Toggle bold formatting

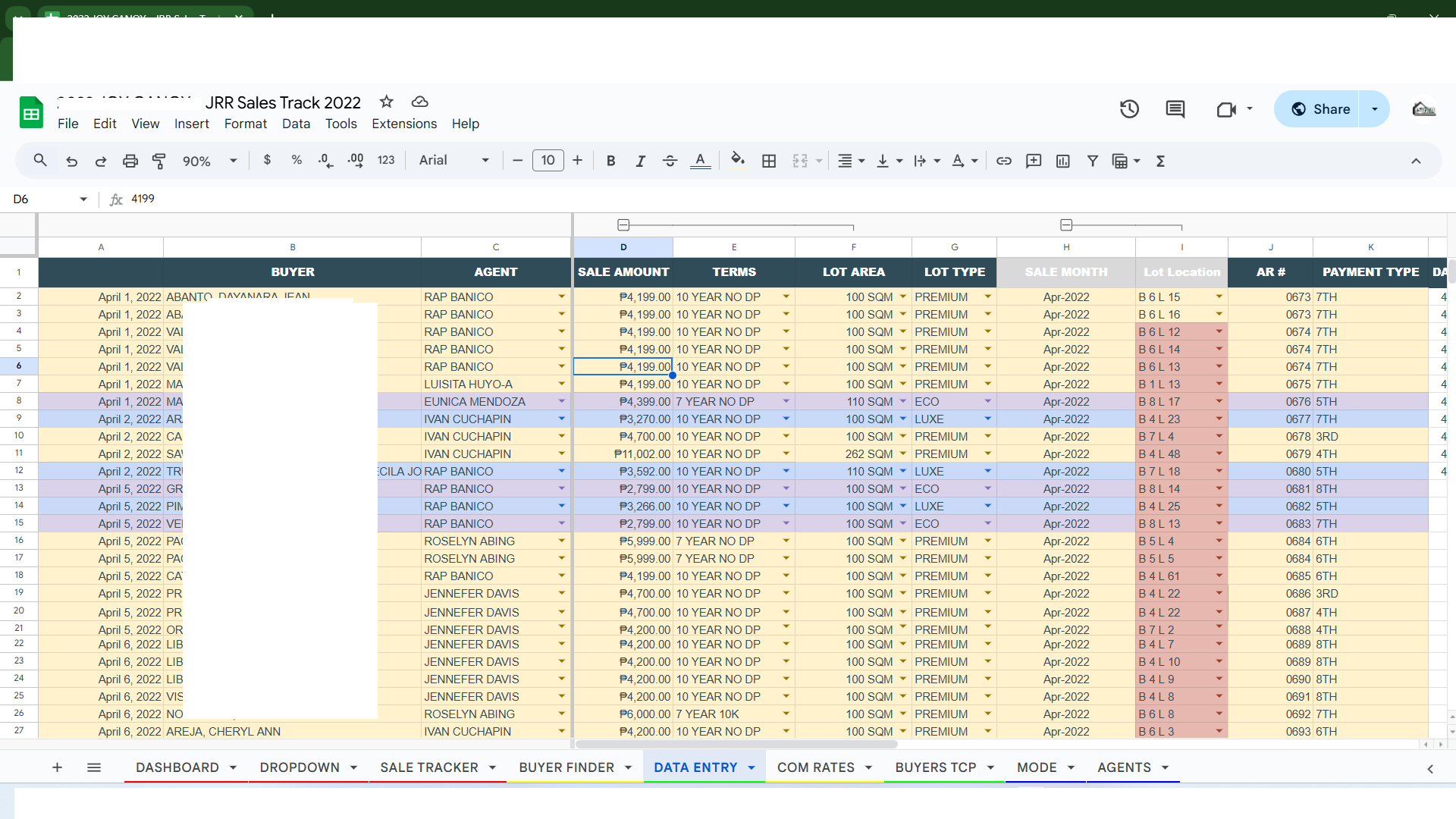click(x=610, y=161)
